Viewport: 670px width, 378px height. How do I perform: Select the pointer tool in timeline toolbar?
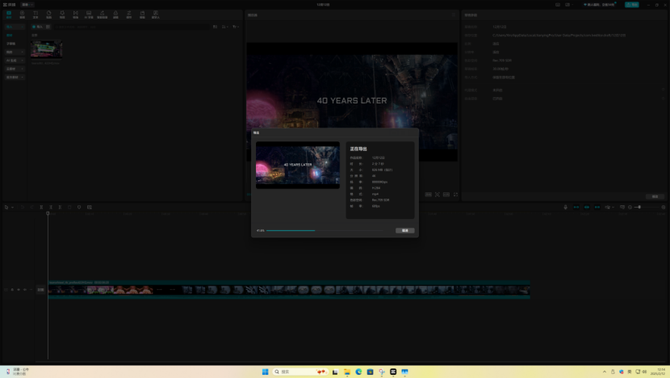pos(6,207)
